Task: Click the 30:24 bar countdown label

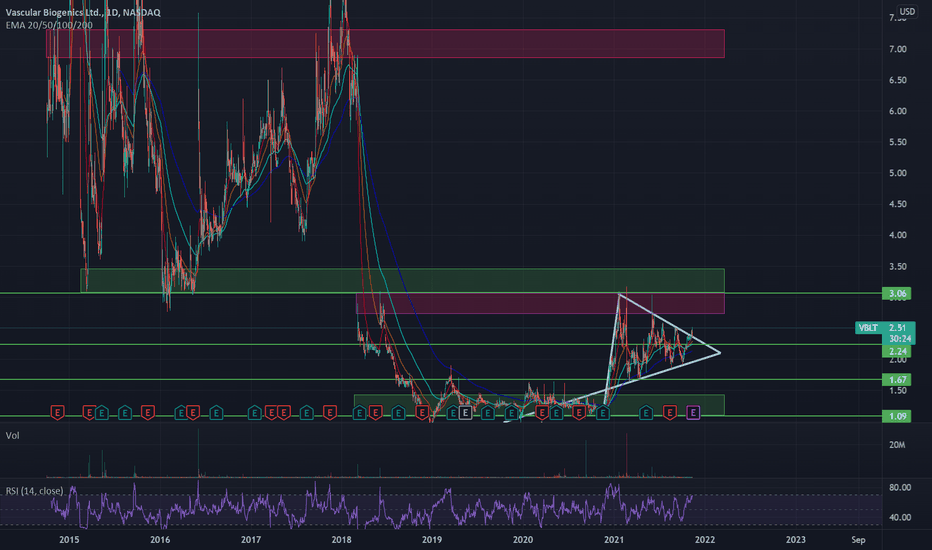Action: click(899, 338)
